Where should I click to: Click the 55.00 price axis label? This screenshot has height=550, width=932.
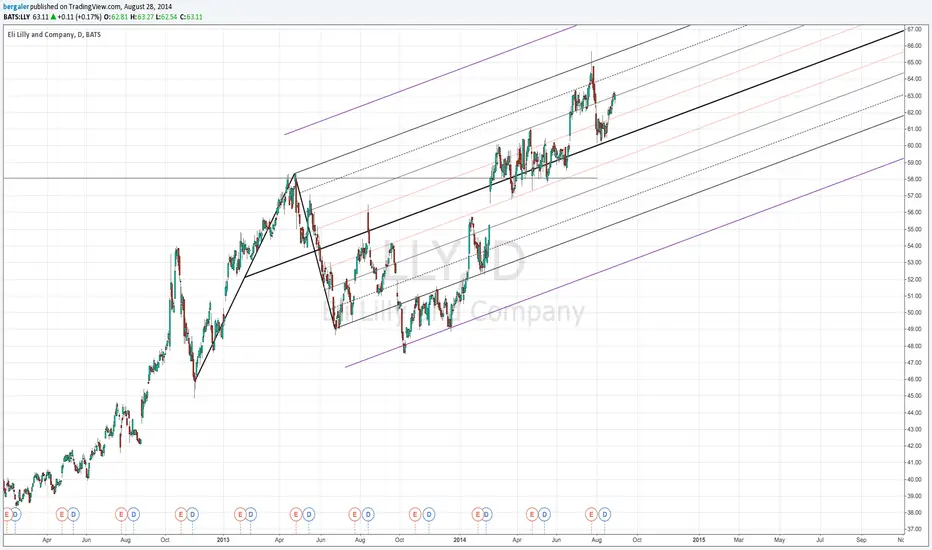click(914, 229)
